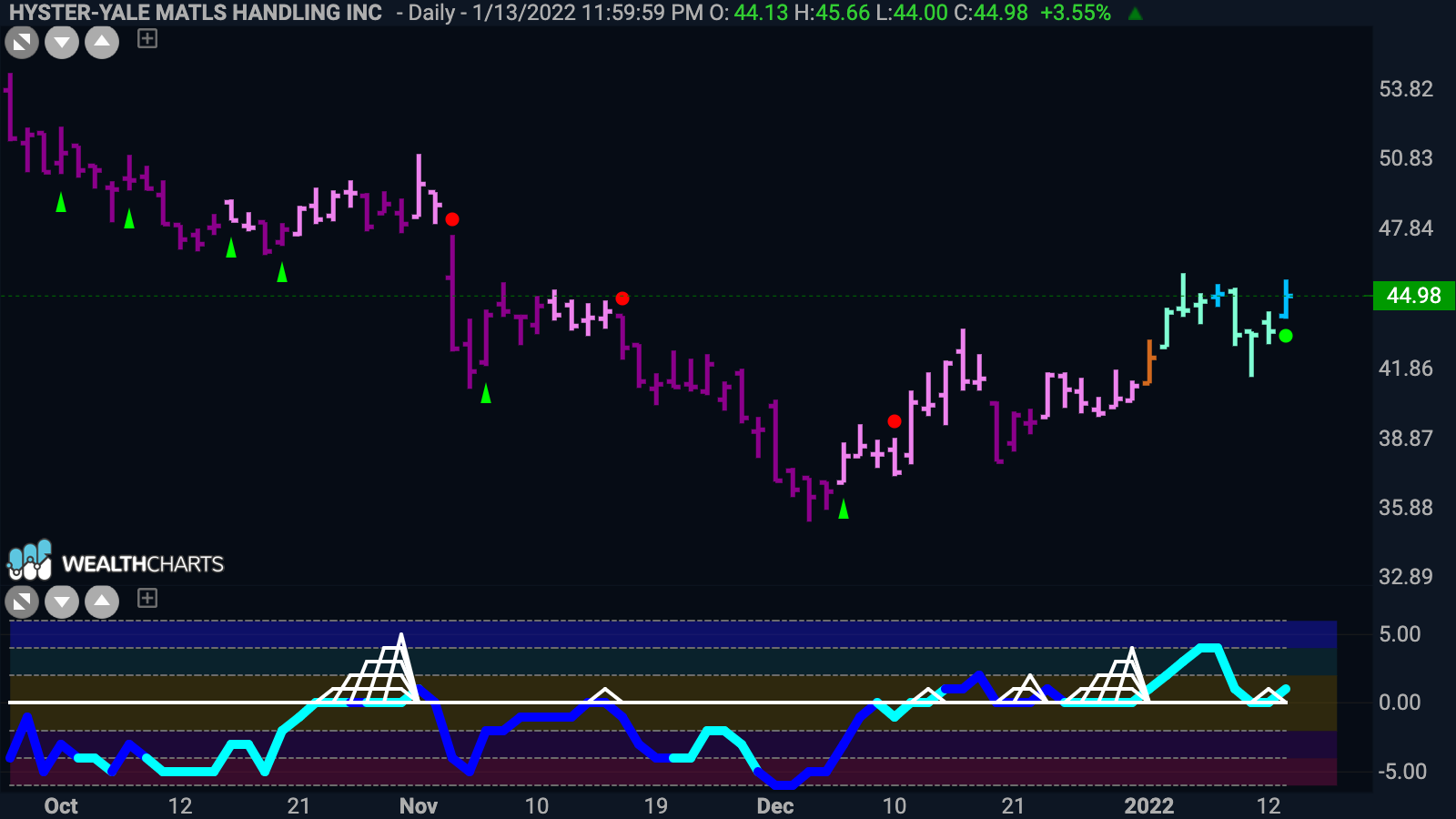Move main price pane down with arrow
Viewport: 1456px width, 819px height.
62,43
